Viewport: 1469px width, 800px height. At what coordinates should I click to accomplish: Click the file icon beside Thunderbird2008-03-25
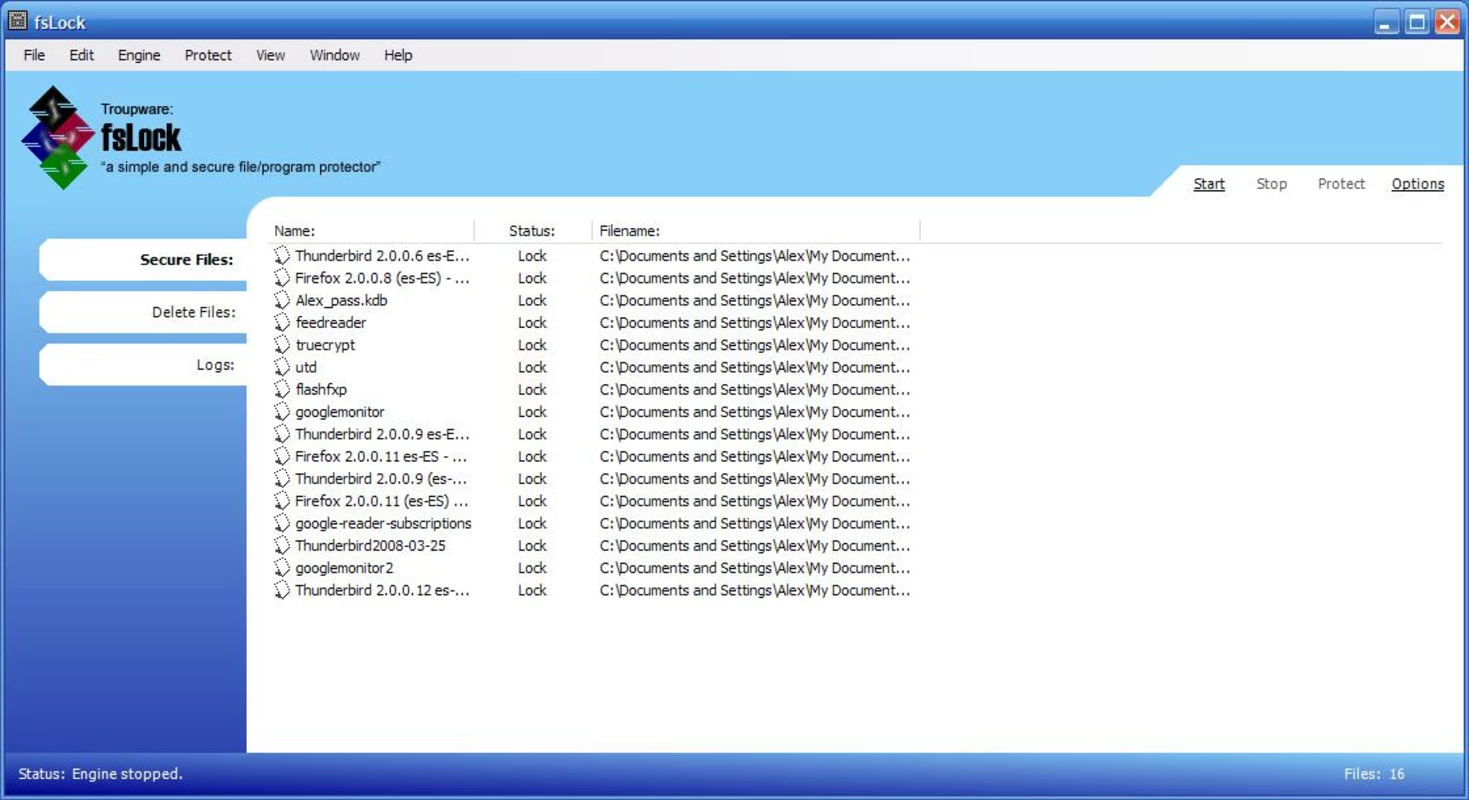pos(282,546)
